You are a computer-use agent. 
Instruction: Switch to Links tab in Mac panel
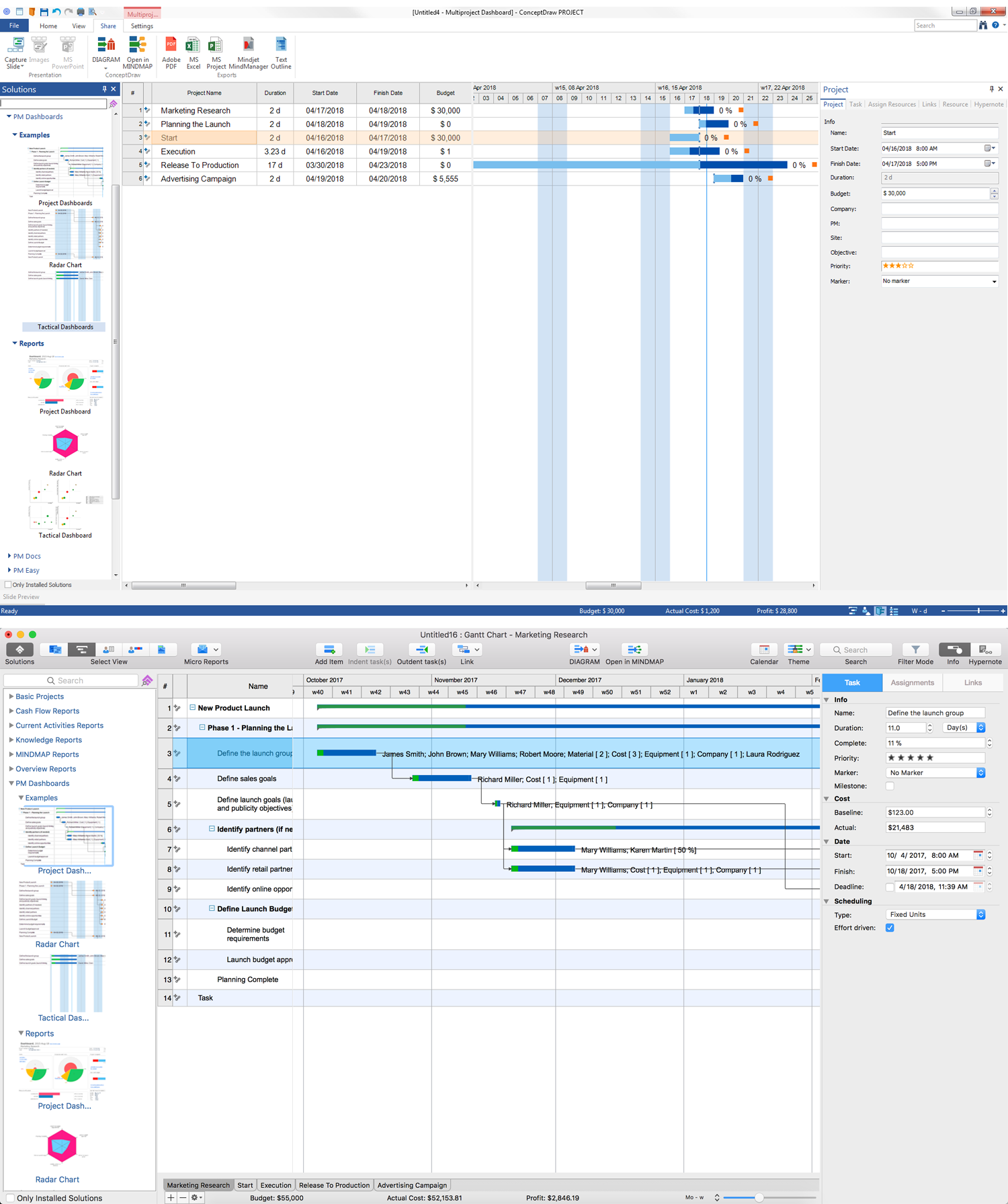(973, 682)
